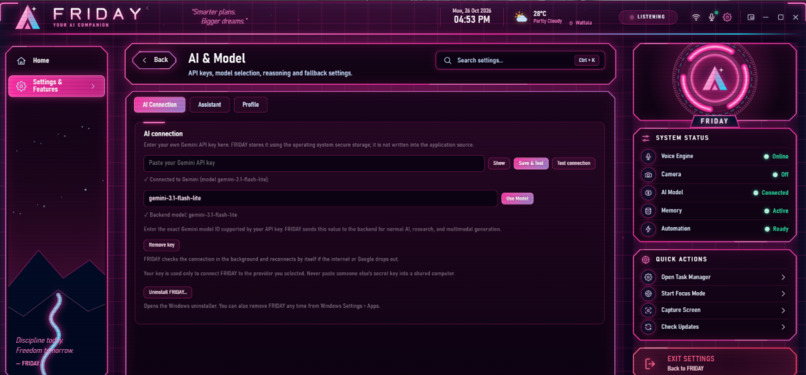Click the Quick Actions header icon
Image resolution: width=806 pixels, height=375 pixels.
(646, 259)
